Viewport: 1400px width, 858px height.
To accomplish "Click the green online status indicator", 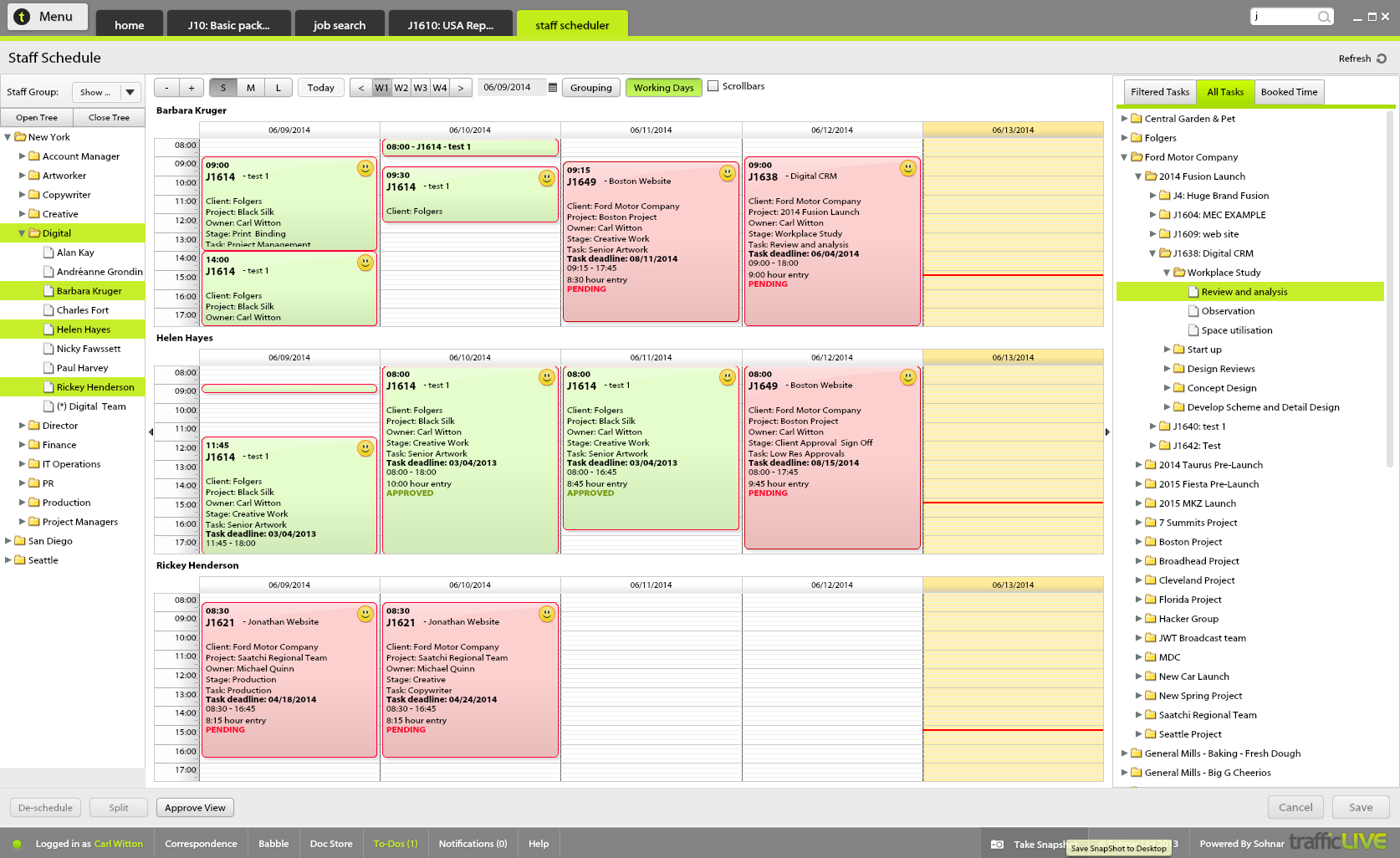I will tap(18, 845).
